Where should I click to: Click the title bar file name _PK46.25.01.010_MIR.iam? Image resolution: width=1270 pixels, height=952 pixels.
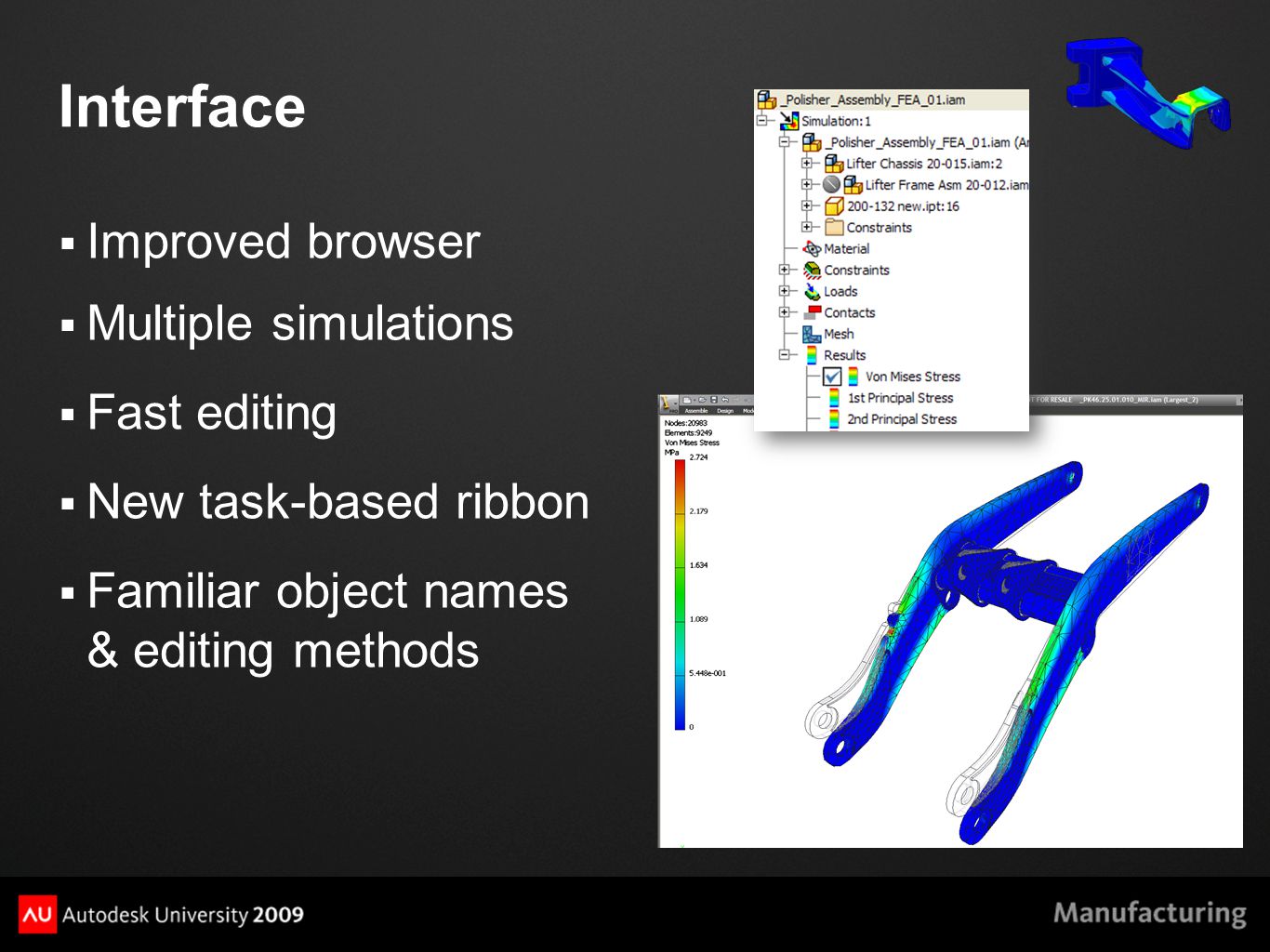click(x=1123, y=400)
